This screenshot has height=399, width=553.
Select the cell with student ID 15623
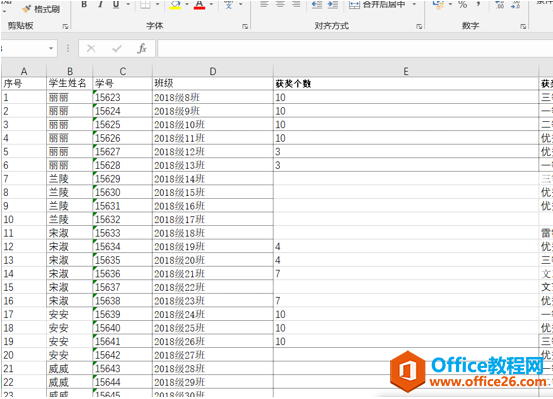point(123,97)
